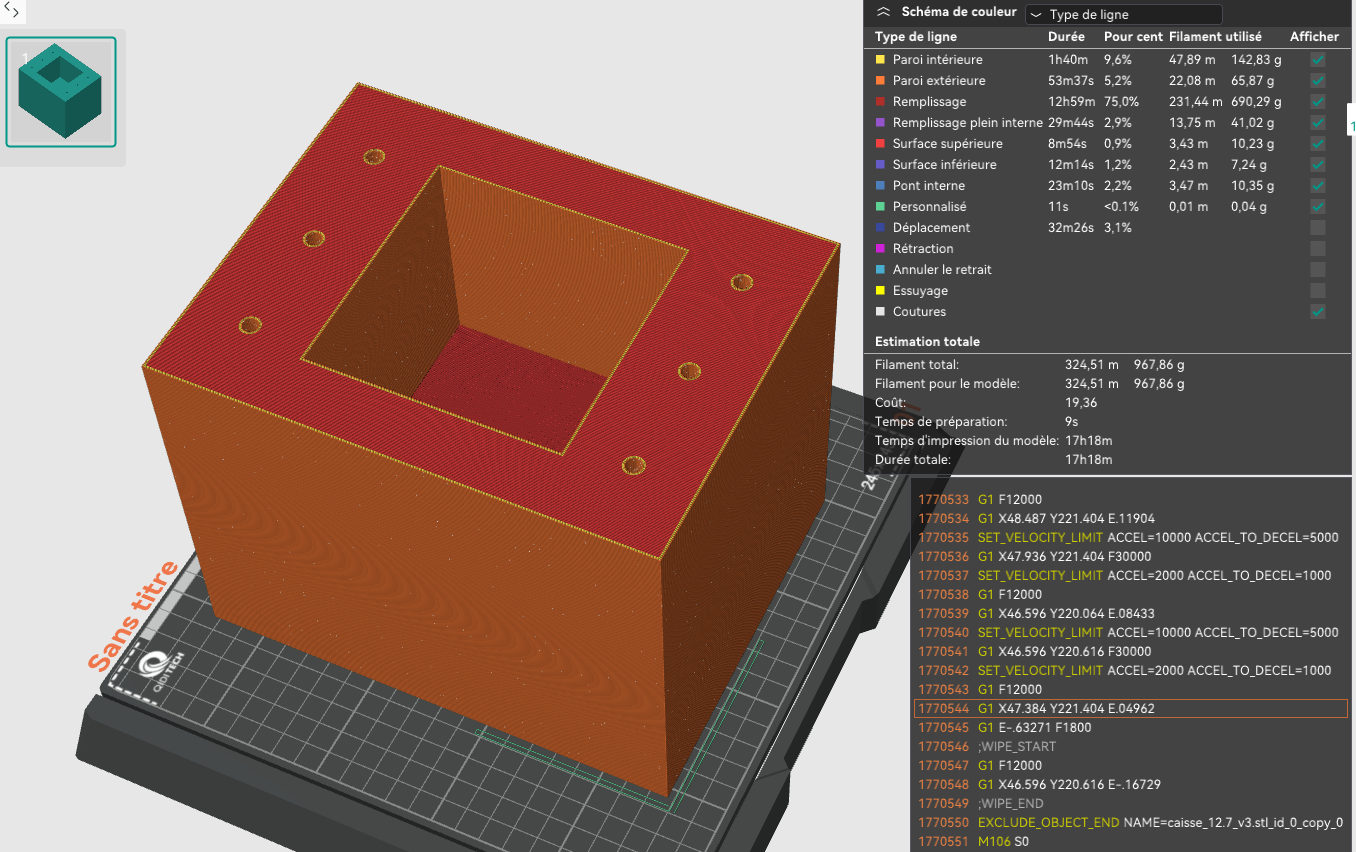Enable Essuyage display checkbox
The image size is (1356, 852).
pos(1318,291)
